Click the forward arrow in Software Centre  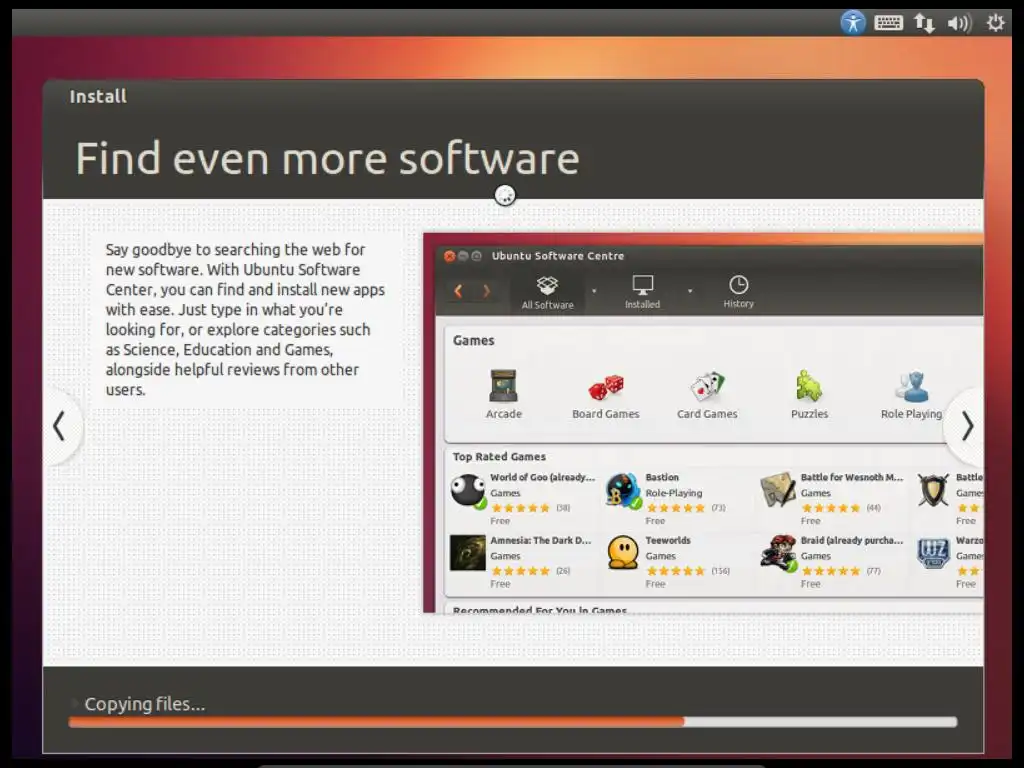tap(487, 291)
